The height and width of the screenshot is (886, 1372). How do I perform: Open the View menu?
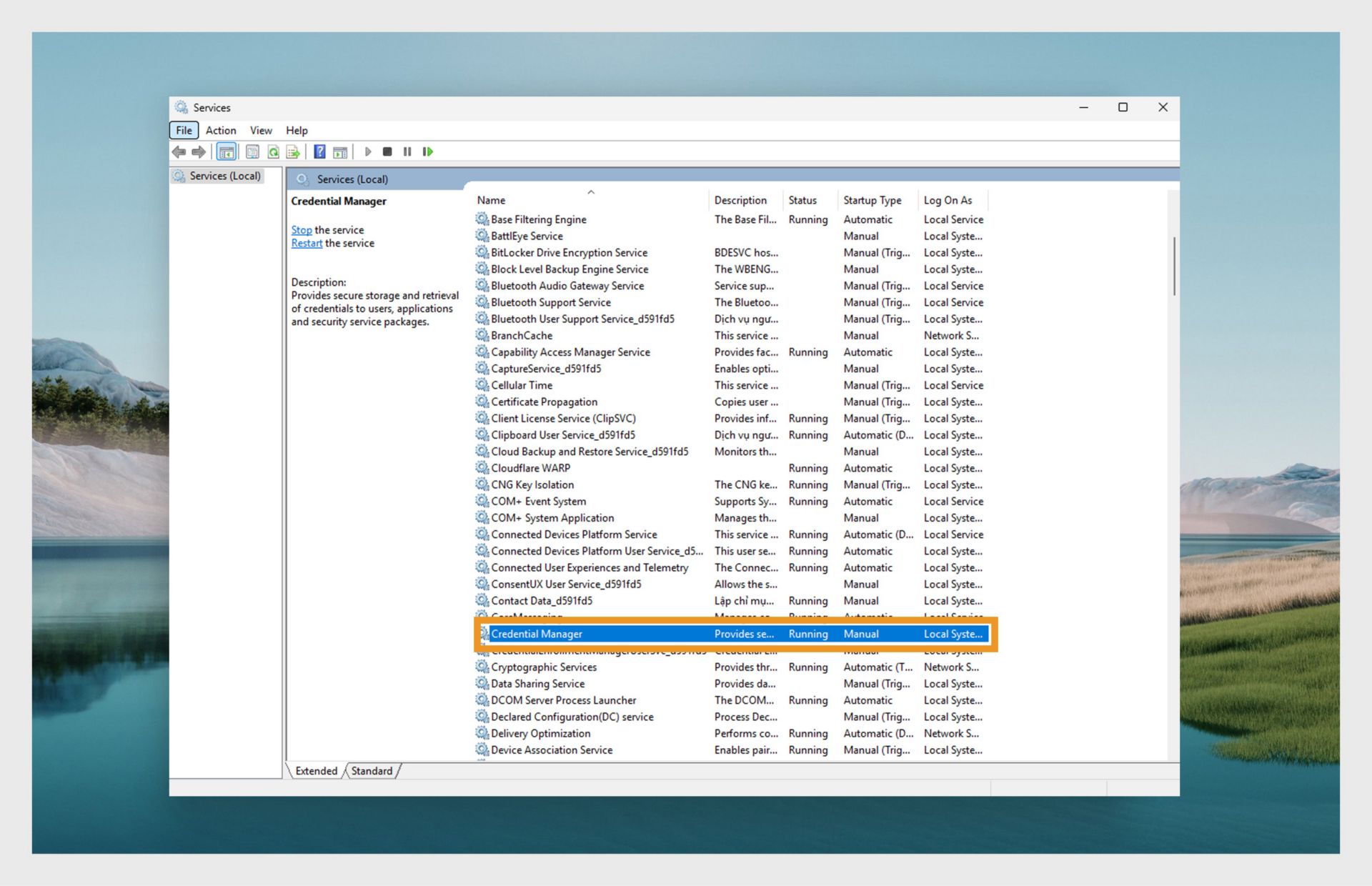tap(260, 130)
